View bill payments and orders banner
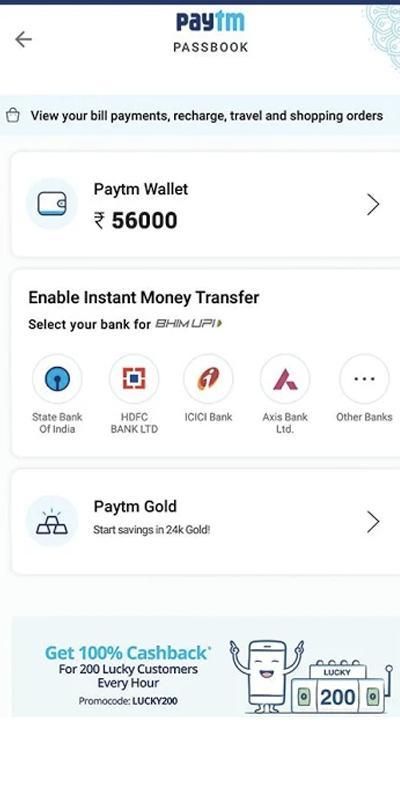 [x=200, y=116]
